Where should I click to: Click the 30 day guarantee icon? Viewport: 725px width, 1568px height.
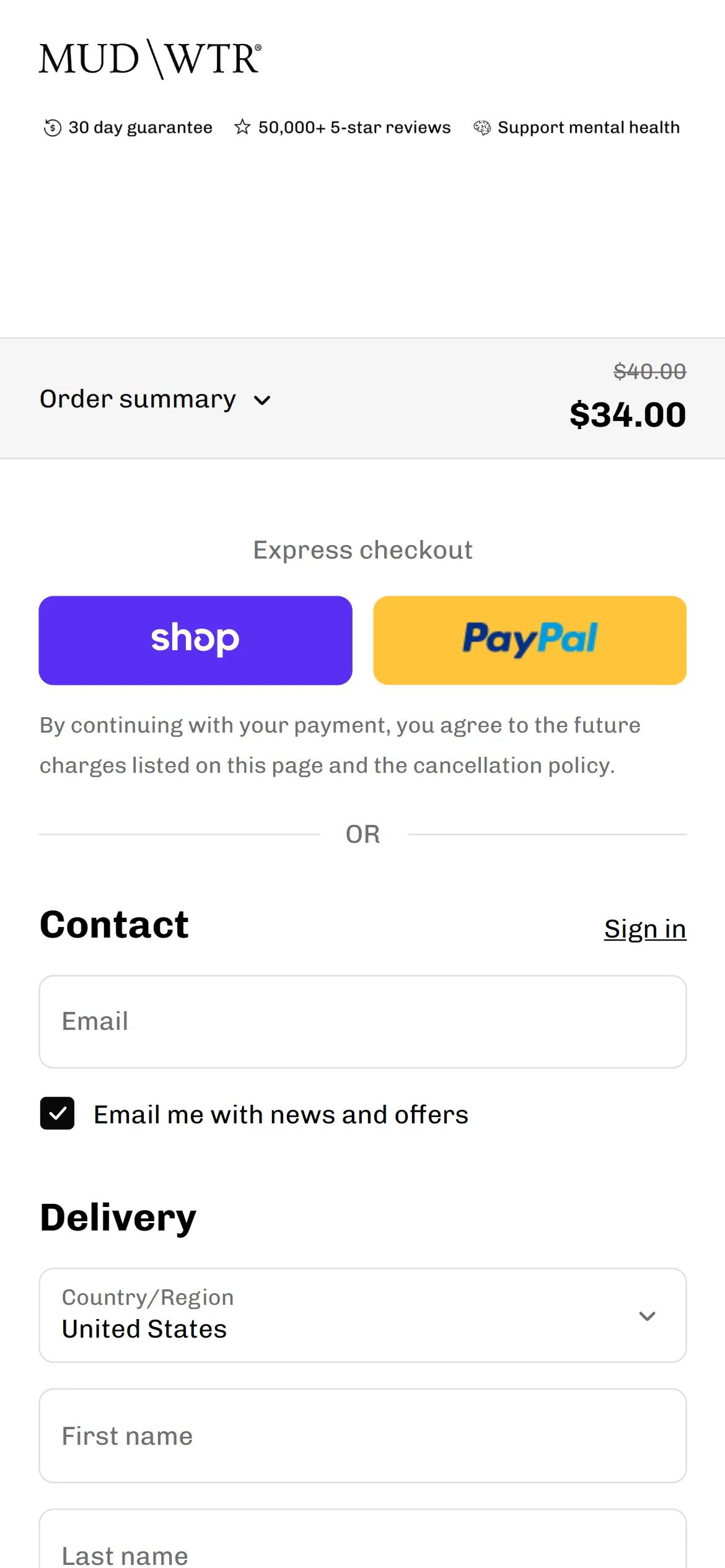click(53, 128)
